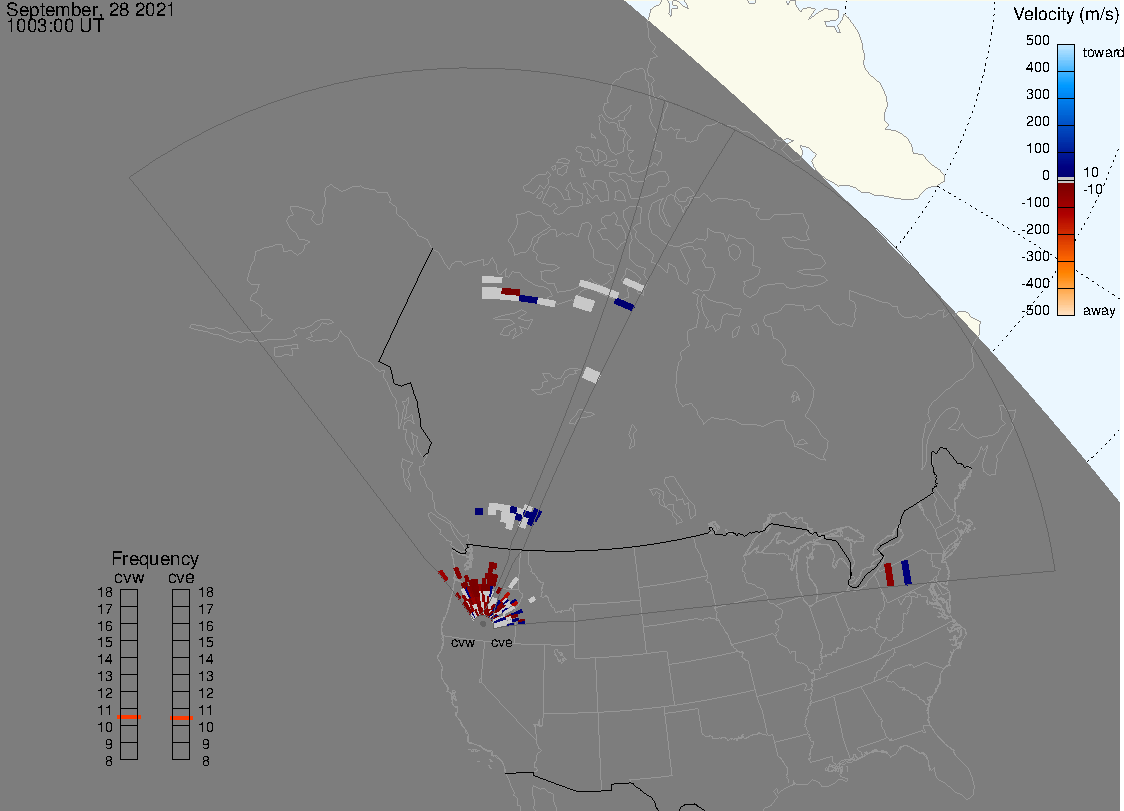Click the Frequency legend heading
This screenshot has width=1124, height=811.
click(x=155, y=559)
